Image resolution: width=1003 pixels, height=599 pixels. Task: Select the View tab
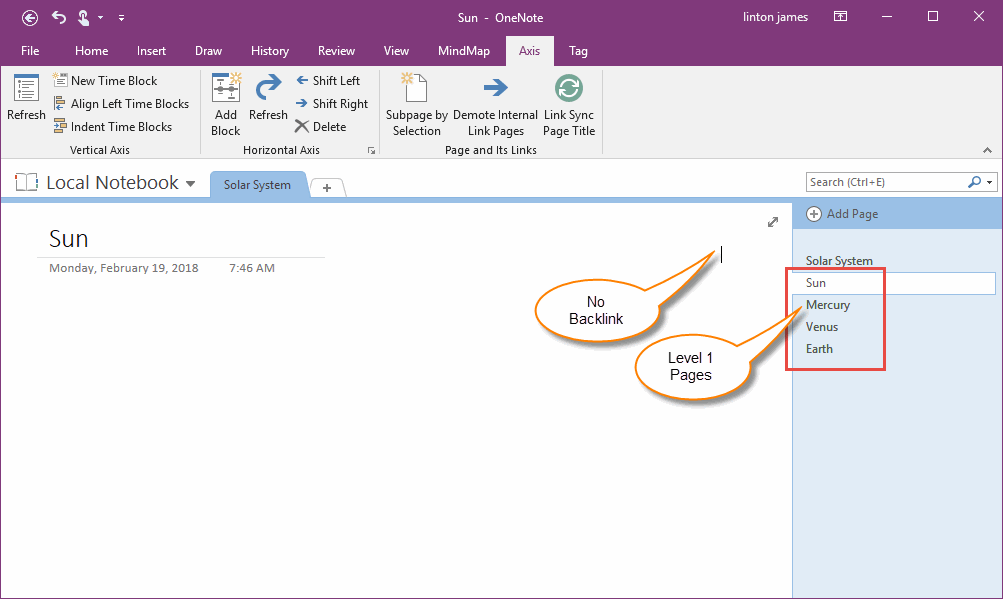[396, 51]
